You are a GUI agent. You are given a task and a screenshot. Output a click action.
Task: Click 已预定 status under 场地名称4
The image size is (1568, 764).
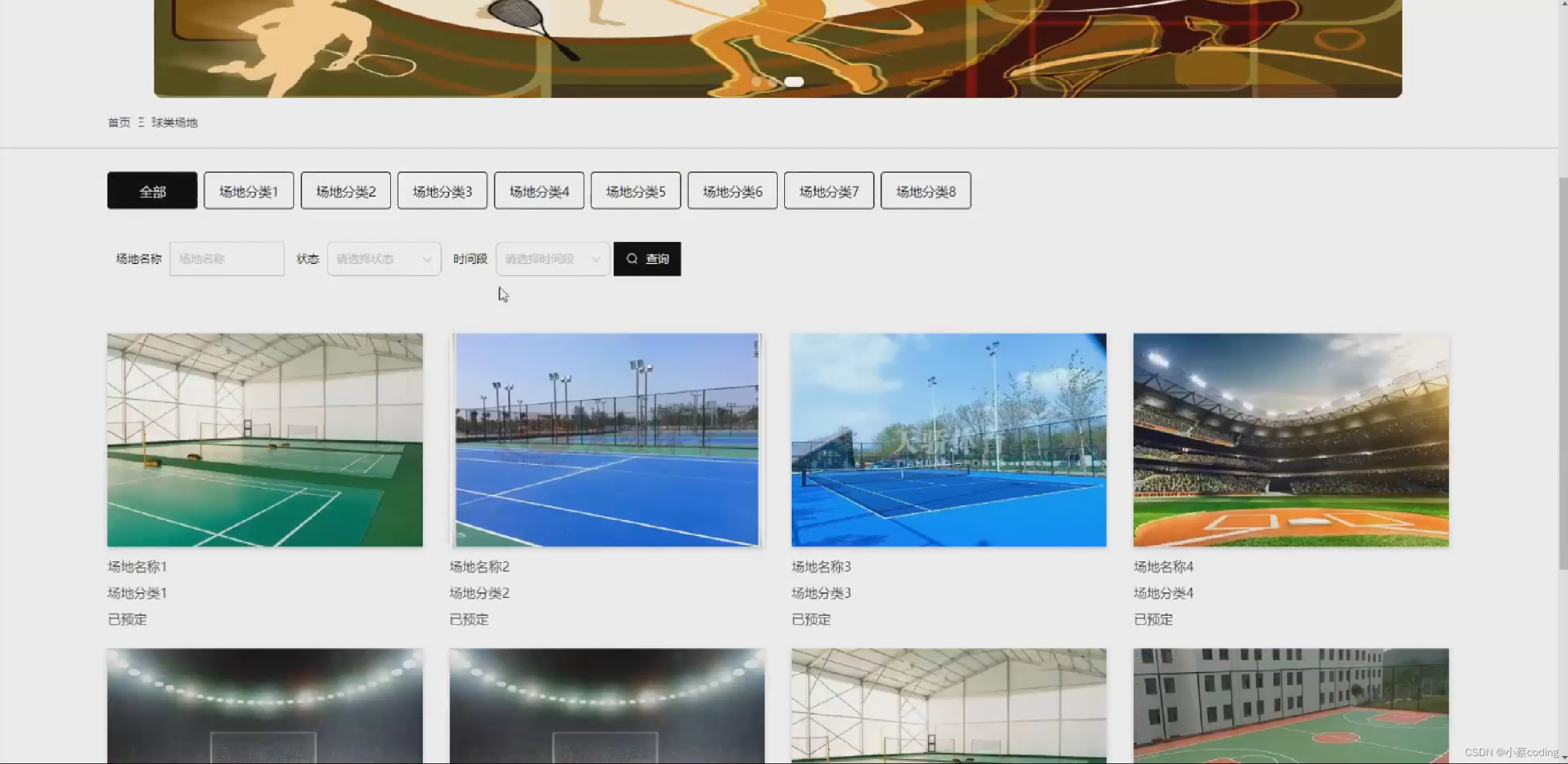[1153, 619]
